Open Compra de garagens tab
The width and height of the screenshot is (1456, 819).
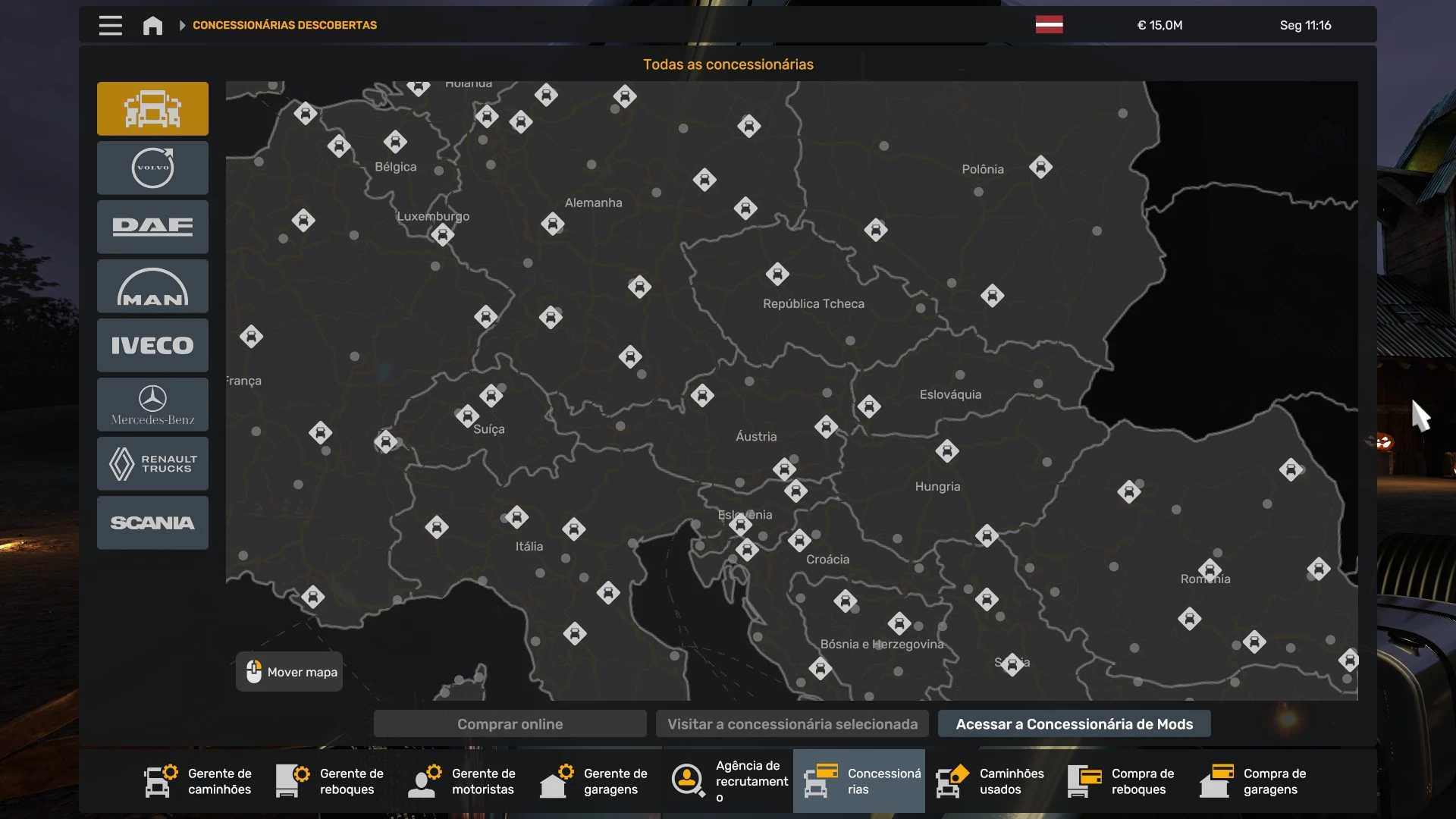[x=1255, y=781]
